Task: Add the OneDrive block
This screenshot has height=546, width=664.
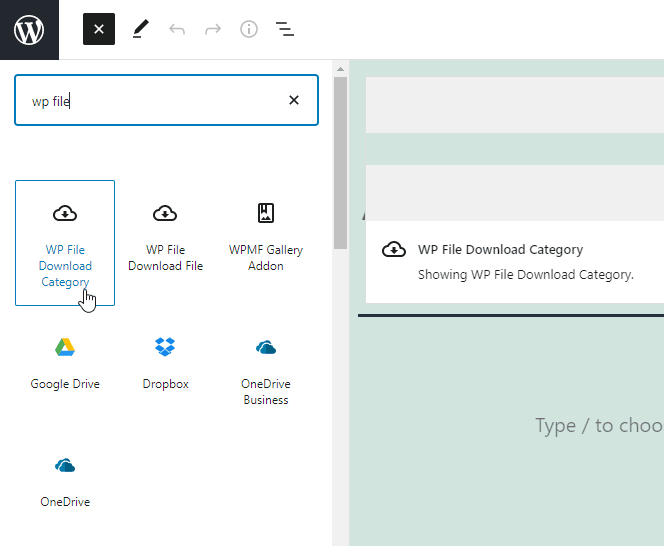Action: 65,480
